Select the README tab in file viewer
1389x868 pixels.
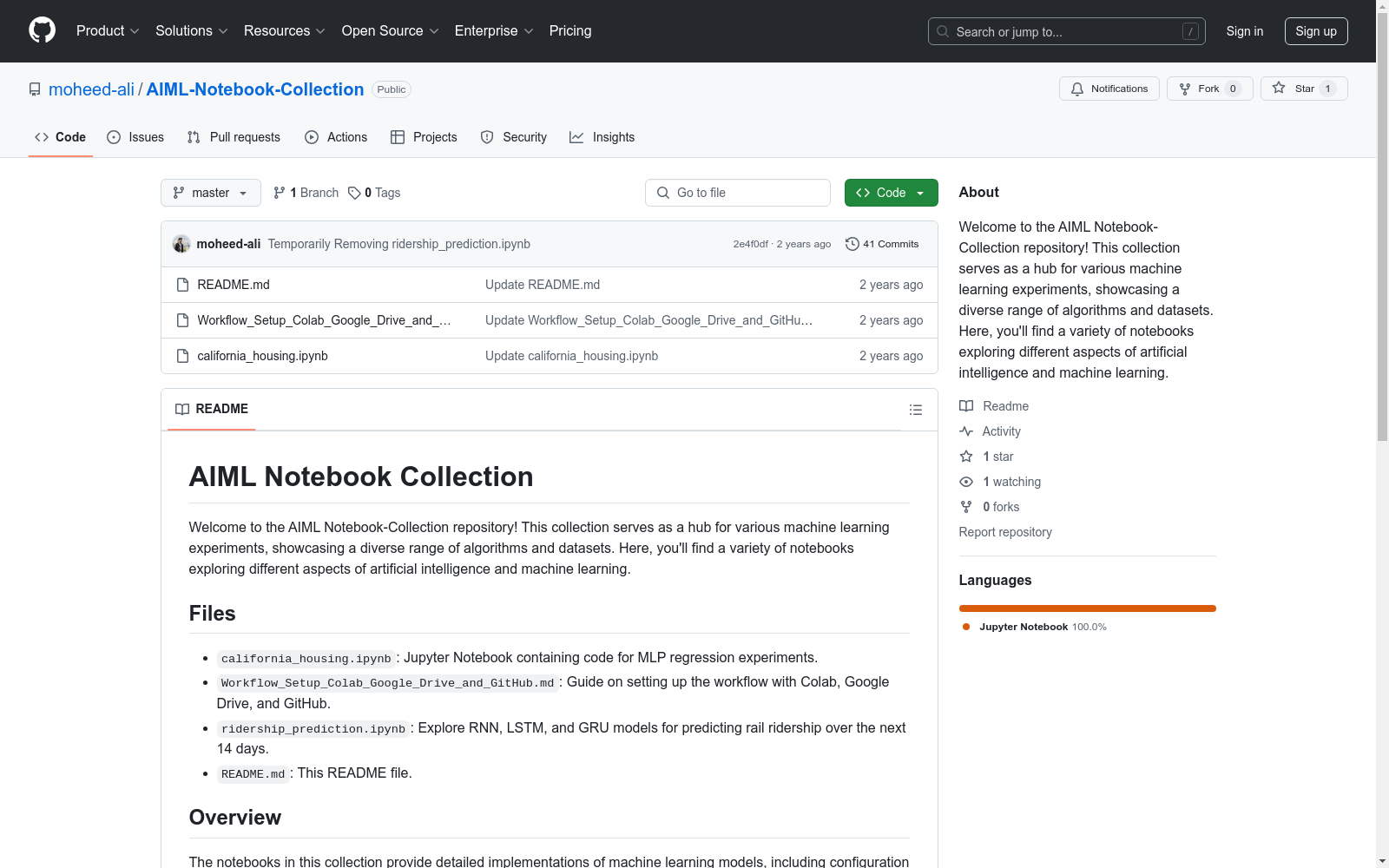(212, 409)
